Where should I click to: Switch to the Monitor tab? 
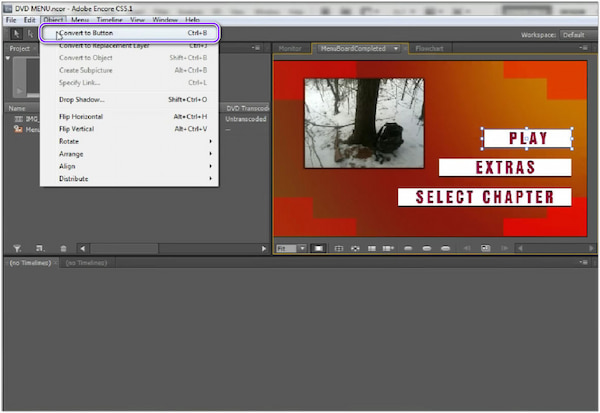click(x=290, y=49)
